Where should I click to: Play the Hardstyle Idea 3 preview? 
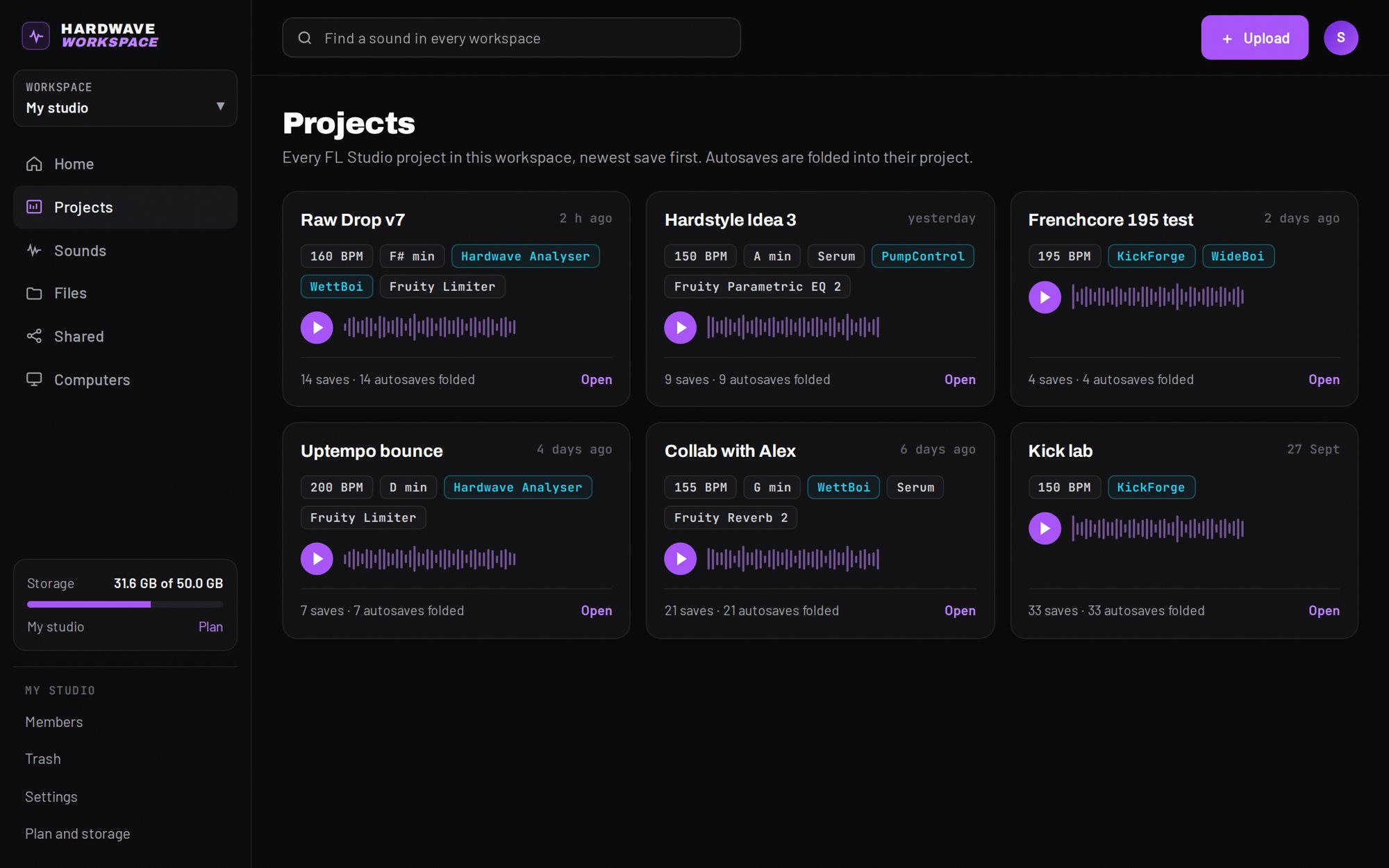pos(681,327)
